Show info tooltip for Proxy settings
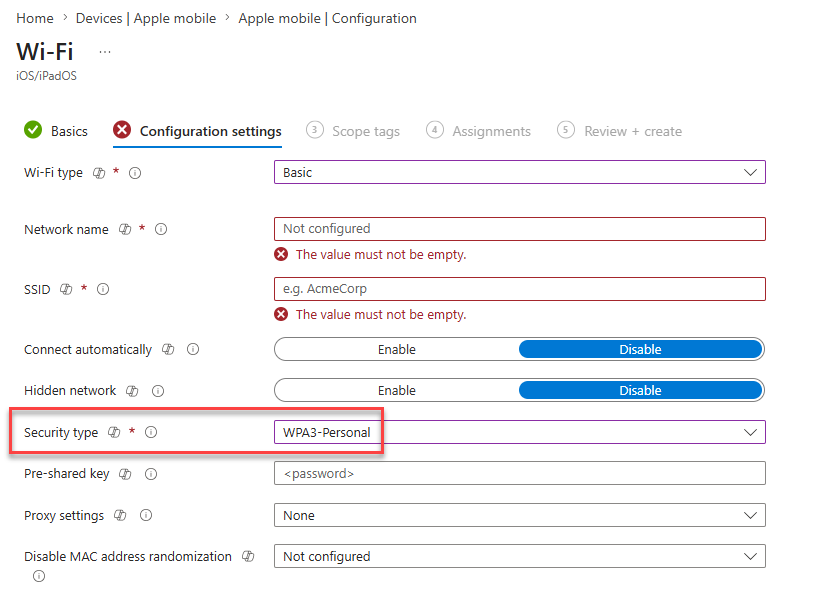This screenshot has width=836, height=593. 146,515
